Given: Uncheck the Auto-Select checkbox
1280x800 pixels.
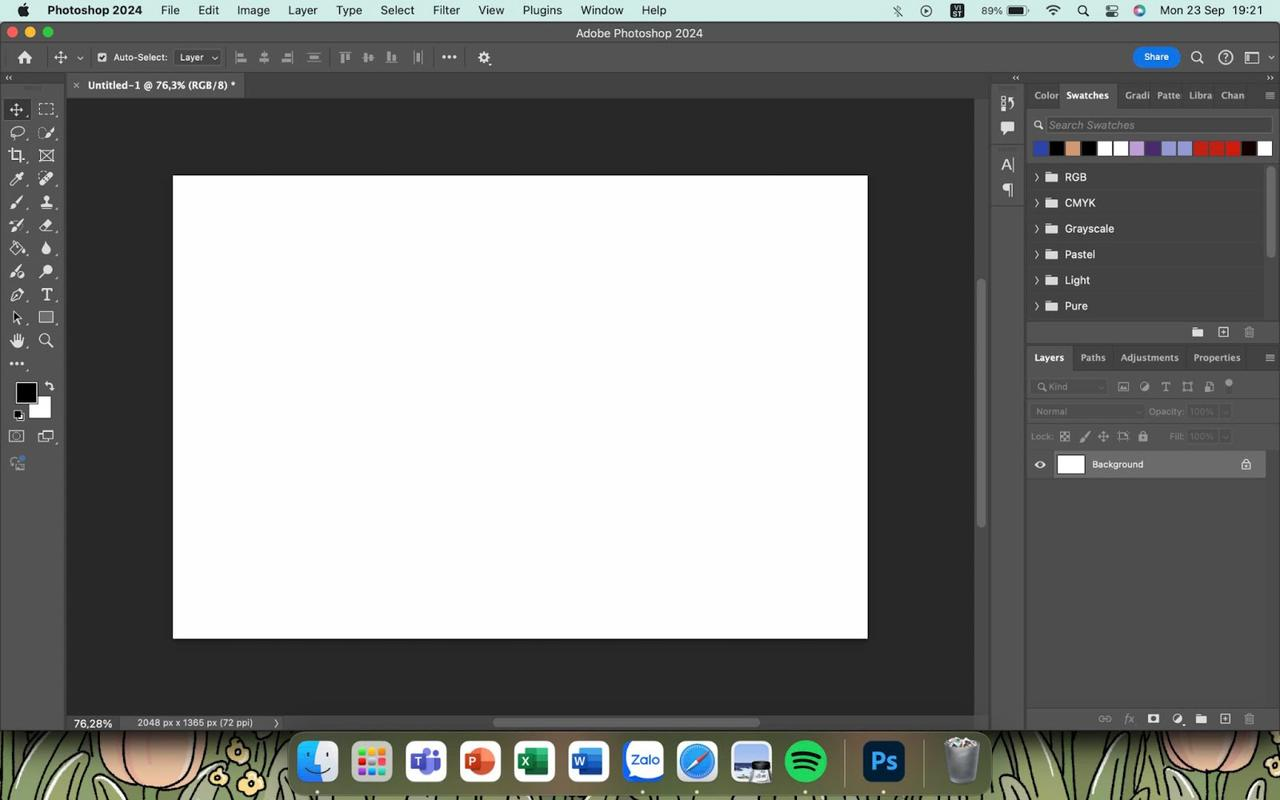Looking at the screenshot, I should [x=102, y=58].
